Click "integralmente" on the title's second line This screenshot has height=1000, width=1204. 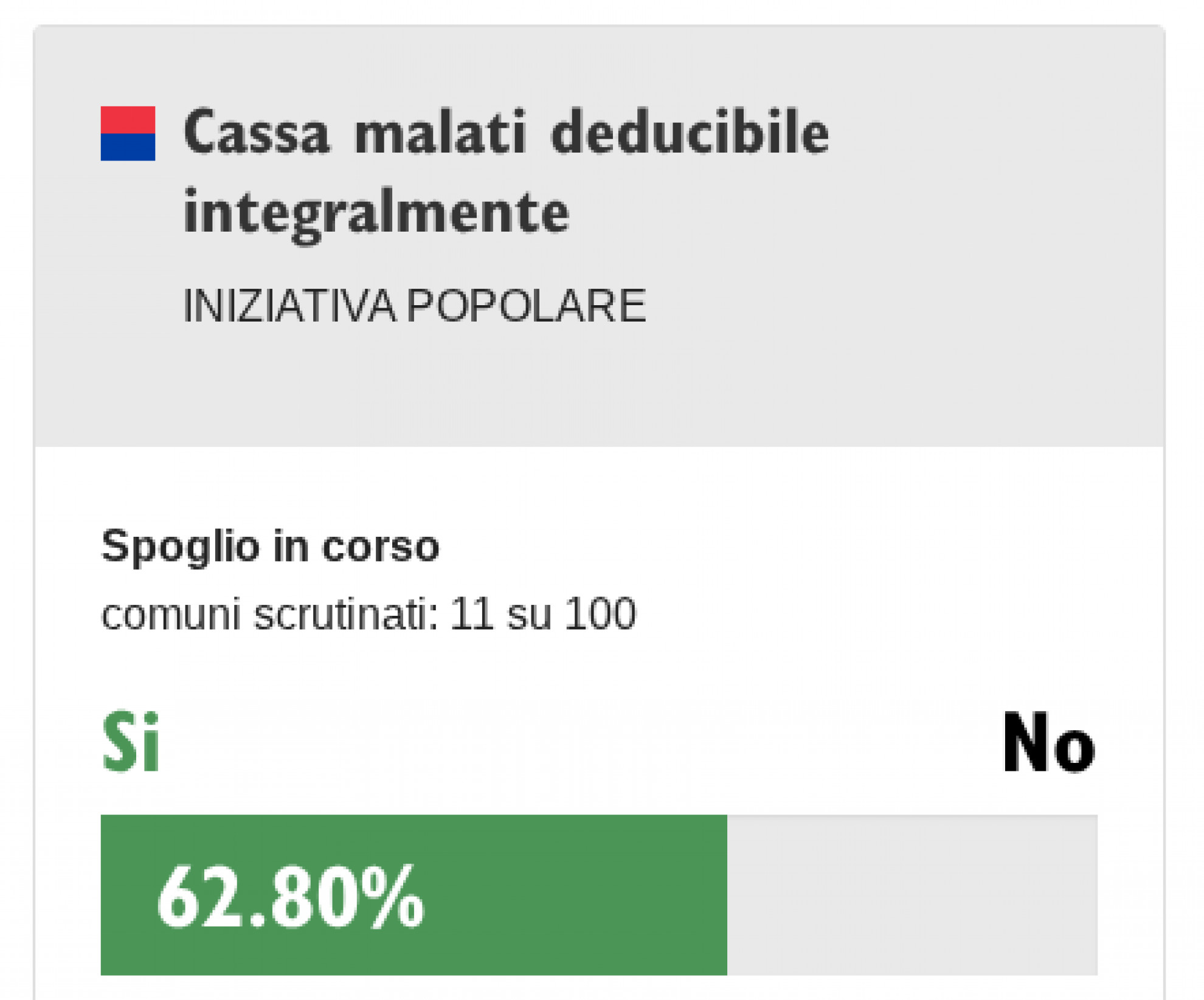coord(376,213)
